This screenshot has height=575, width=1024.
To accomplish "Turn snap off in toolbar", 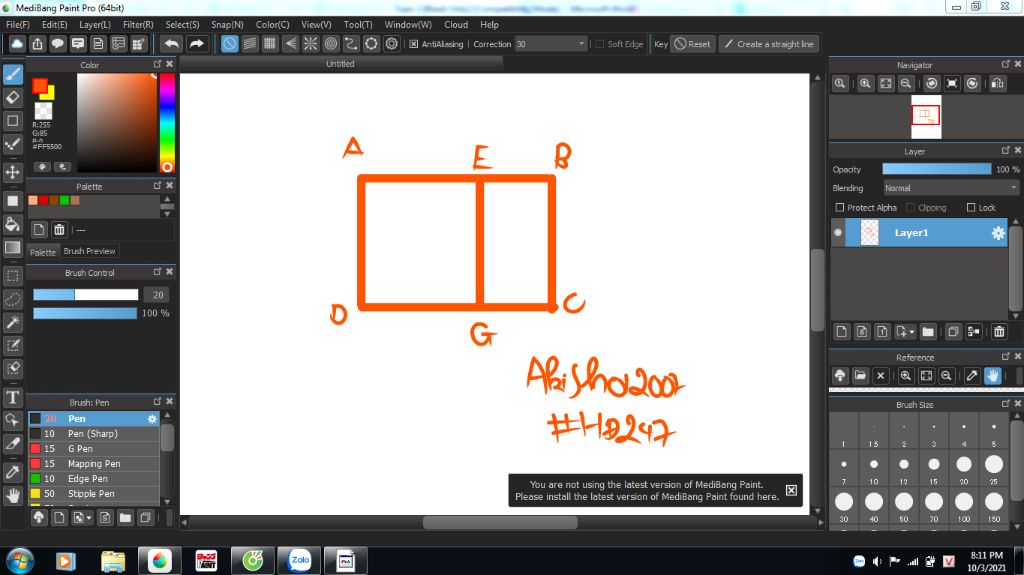I will (x=229, y=44).
